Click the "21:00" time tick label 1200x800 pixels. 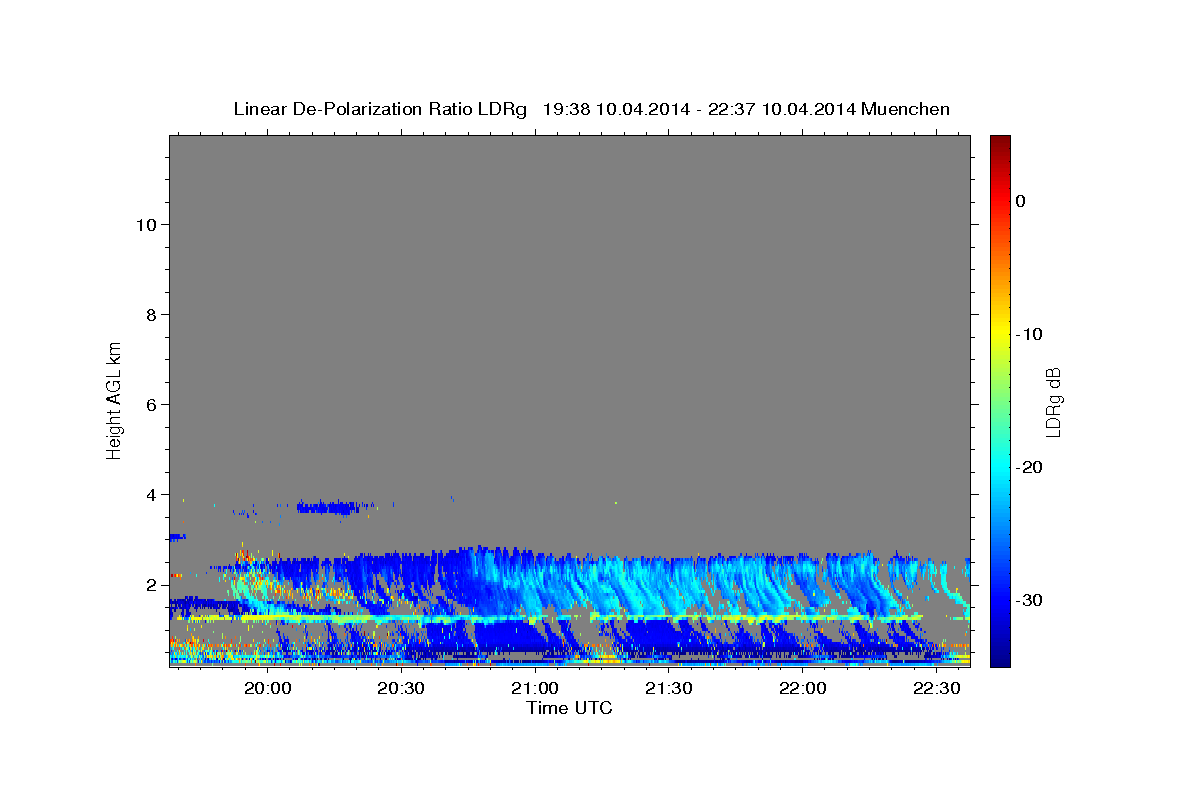[535, 688]
